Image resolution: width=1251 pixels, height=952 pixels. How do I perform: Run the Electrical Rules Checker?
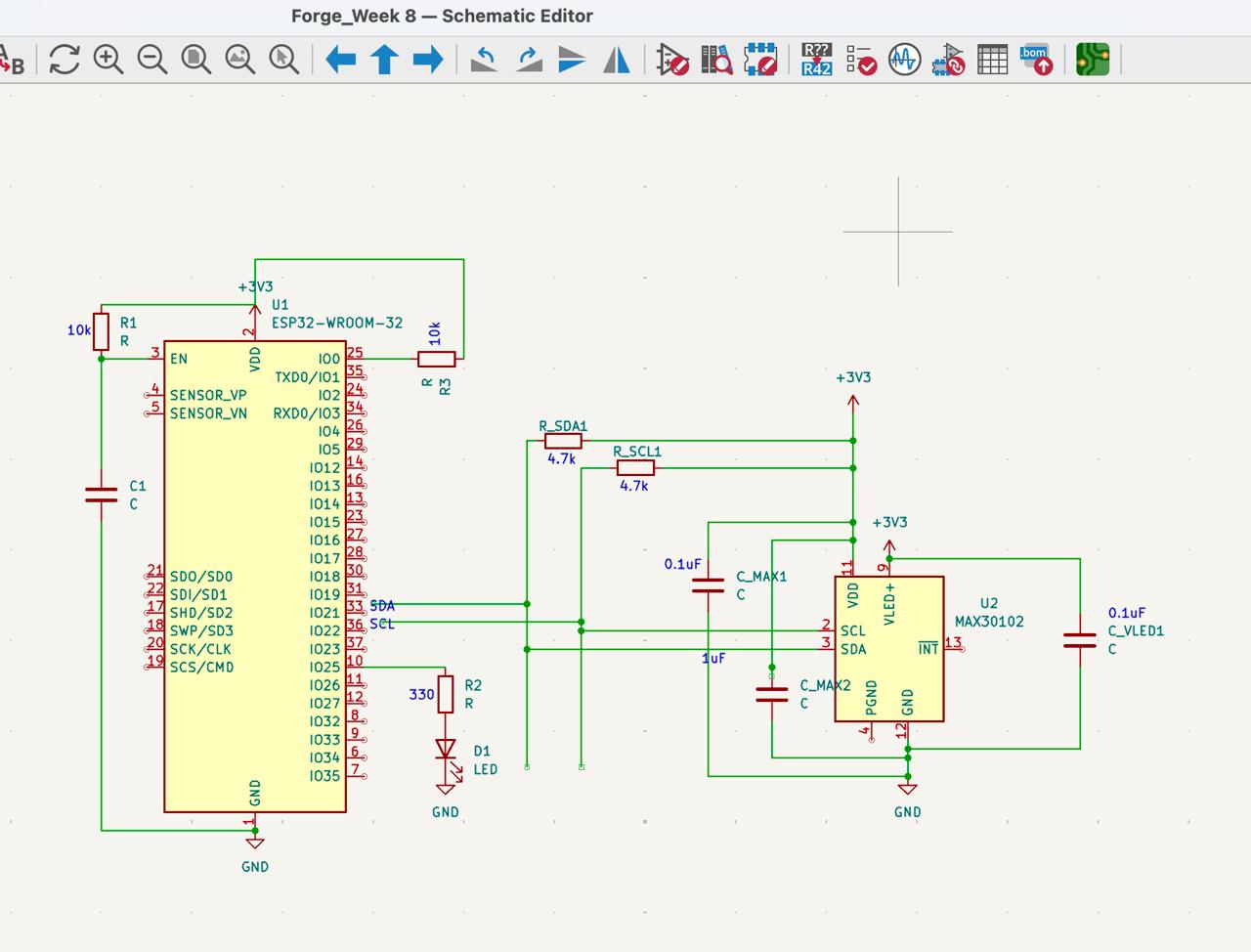(858, 60)
